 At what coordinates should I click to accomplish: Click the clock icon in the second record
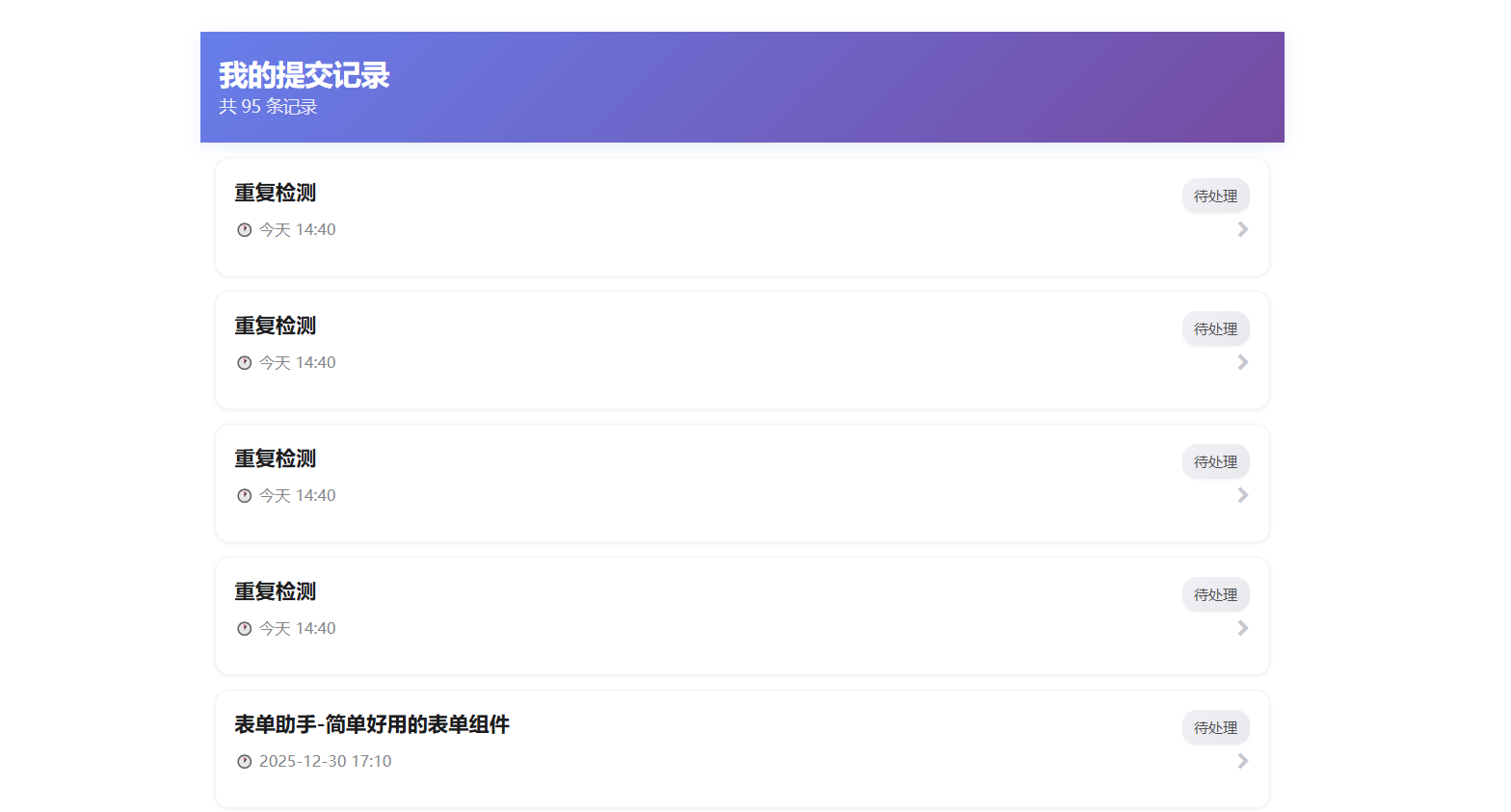(x=245, y=363)
